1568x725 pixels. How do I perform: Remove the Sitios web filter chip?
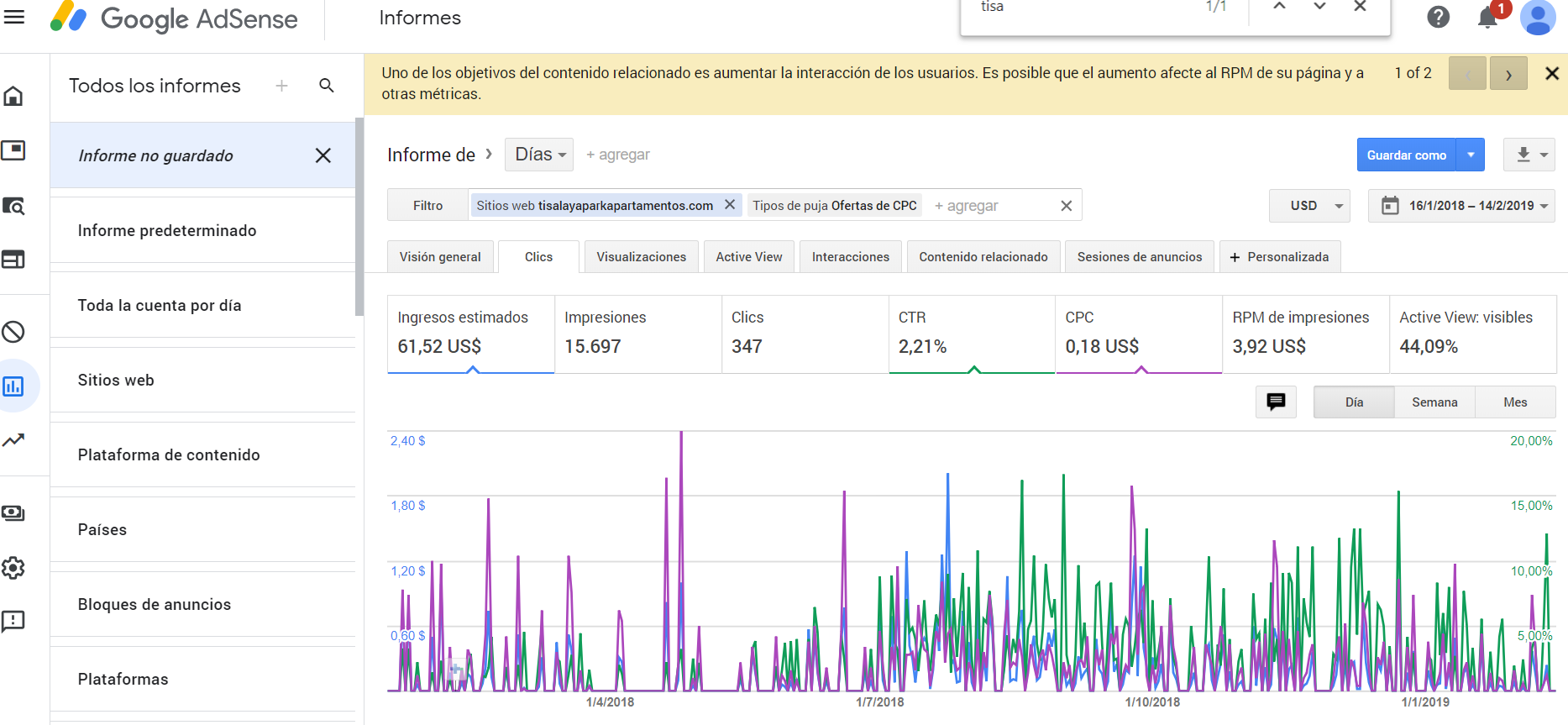point(730,205)
